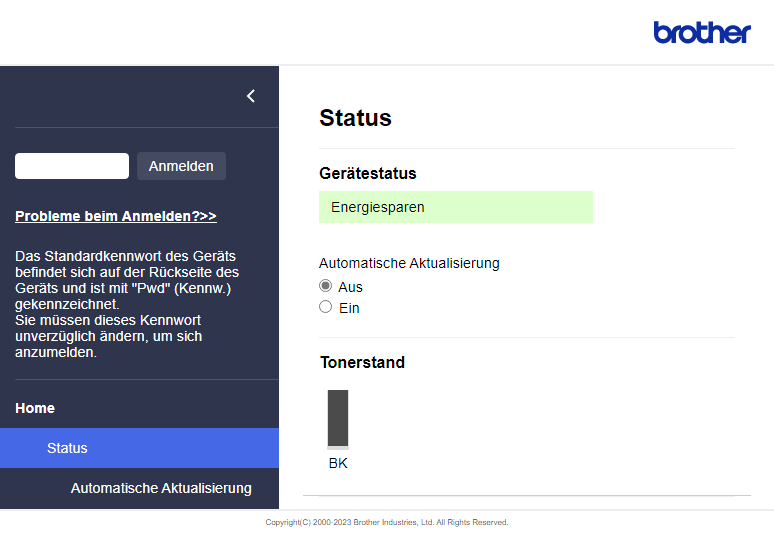
Task: Select the Ein radio button
Action: (325, 307)
